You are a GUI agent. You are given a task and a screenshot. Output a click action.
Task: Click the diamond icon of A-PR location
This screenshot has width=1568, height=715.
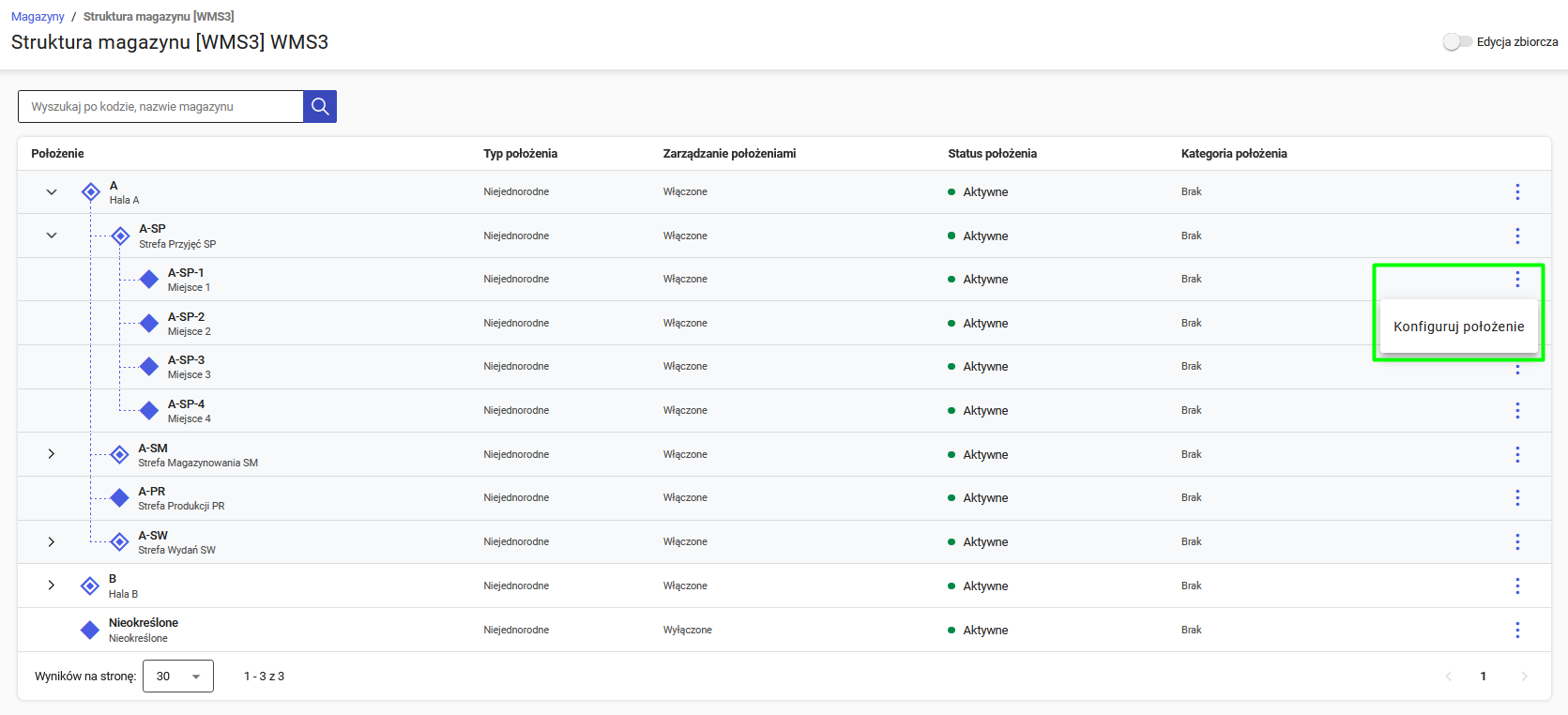pos(120,498)
